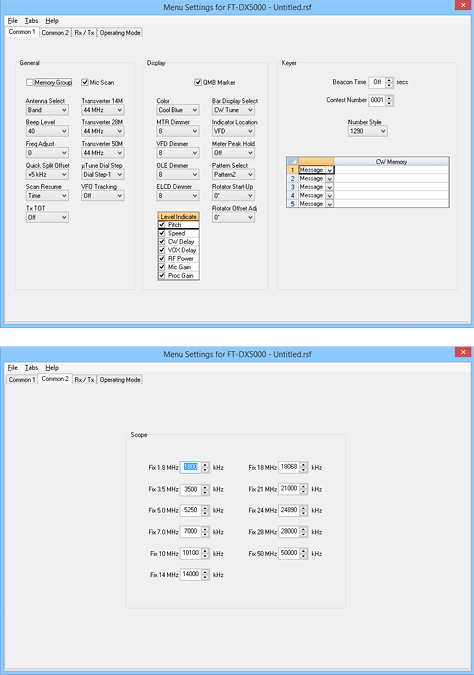Click the Fix 7.0 MHz value field

tap(191, 532)
